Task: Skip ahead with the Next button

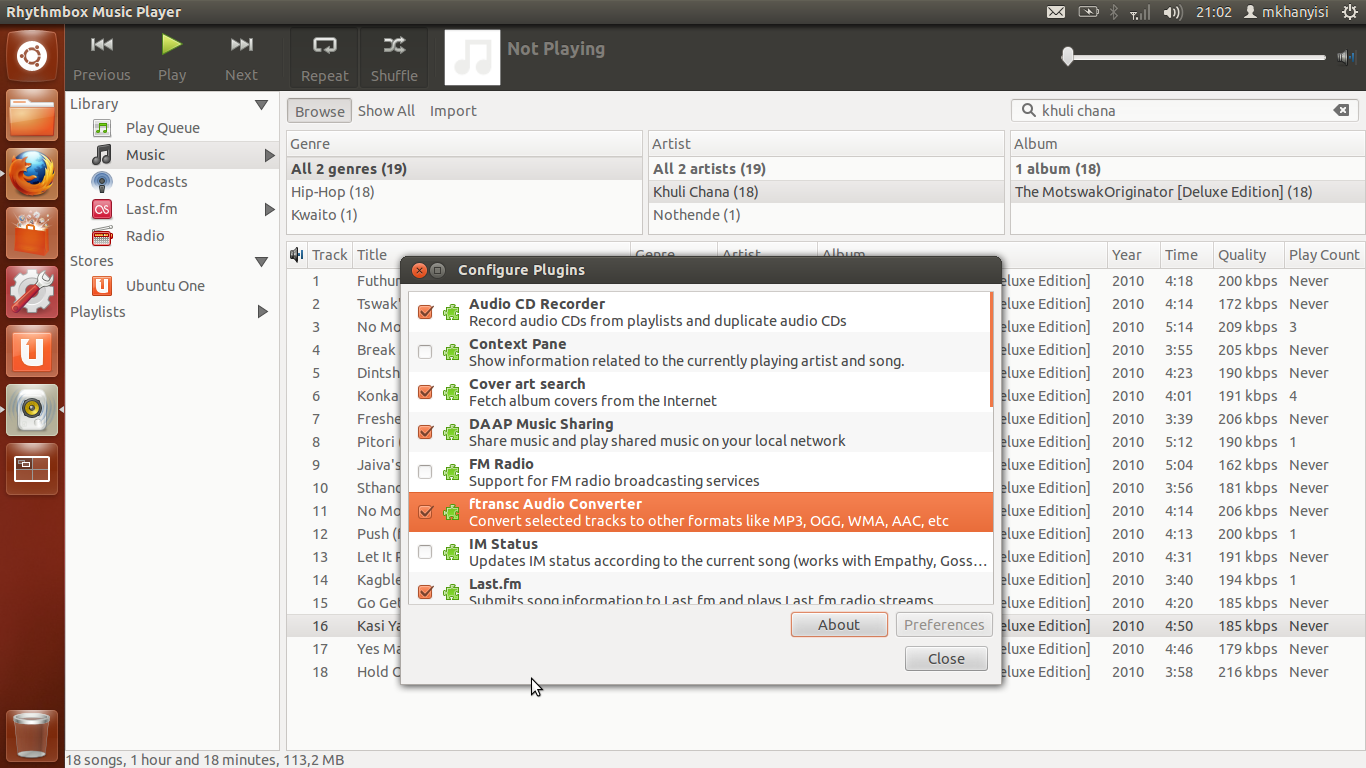Action: (x=241, y=58)
